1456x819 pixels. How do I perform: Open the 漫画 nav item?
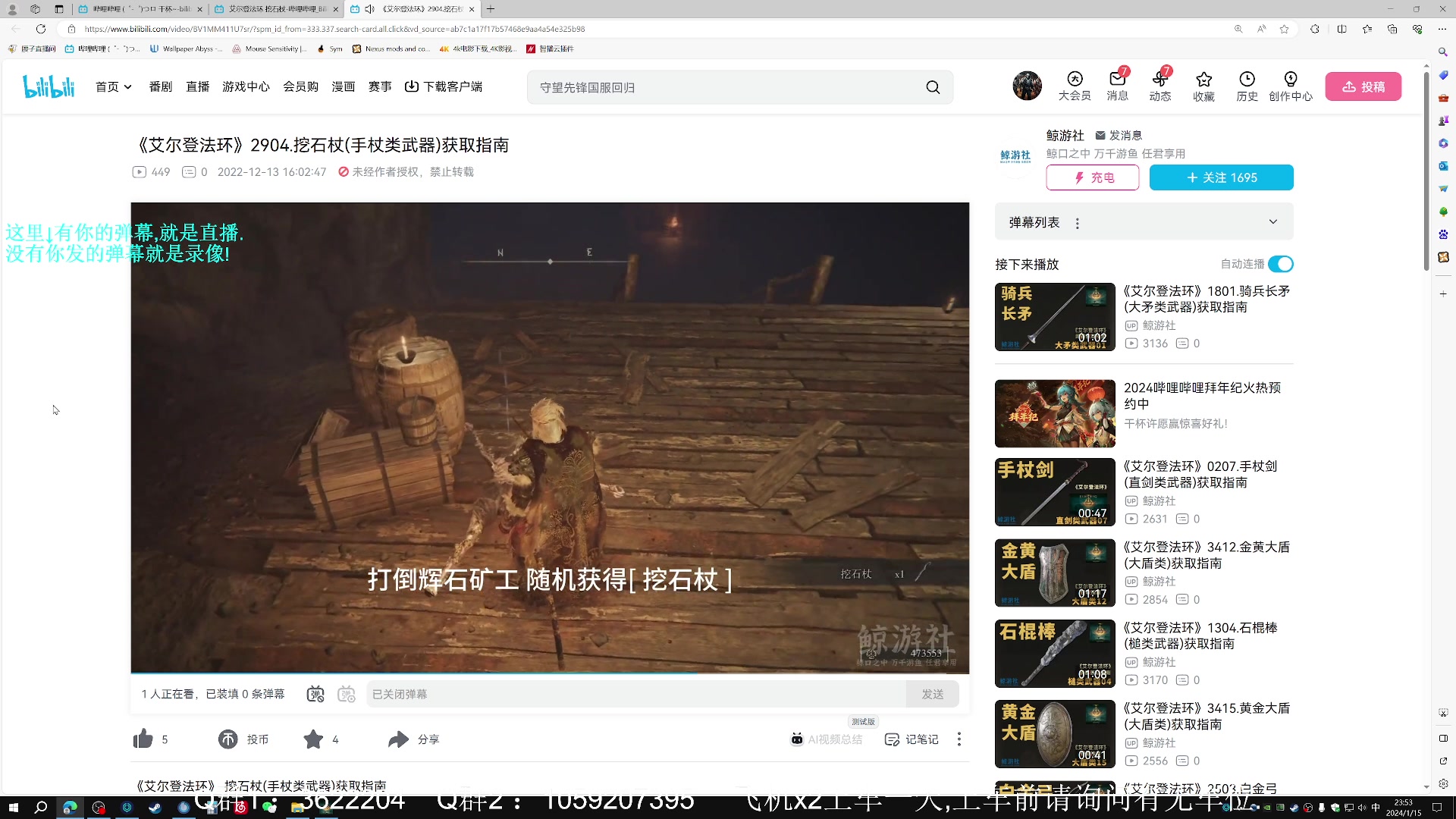tap(344, 86)
